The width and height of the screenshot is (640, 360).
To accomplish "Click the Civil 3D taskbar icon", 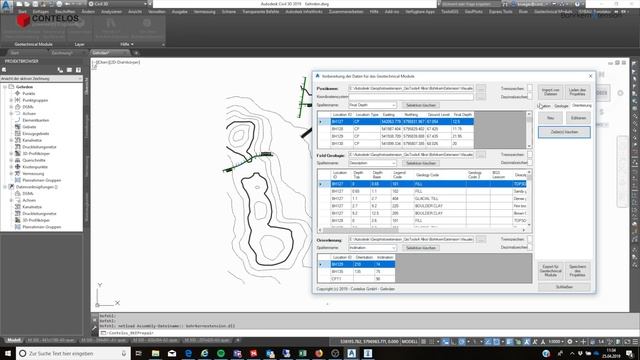I will click(x=351, y=353).
